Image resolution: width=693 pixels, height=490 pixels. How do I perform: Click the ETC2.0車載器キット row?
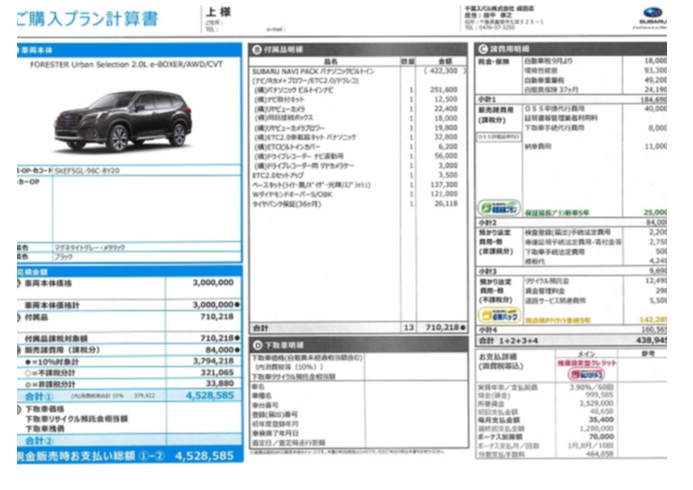point(358,137)
